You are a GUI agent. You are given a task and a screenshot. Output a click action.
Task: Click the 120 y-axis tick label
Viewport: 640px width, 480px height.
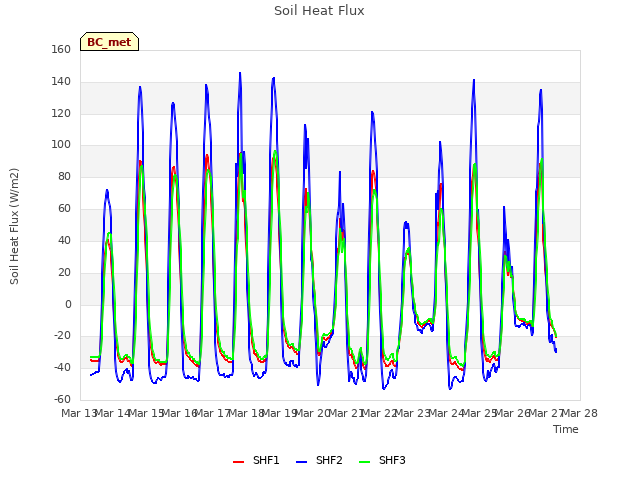pyautogui.click(x=61, y=113)
